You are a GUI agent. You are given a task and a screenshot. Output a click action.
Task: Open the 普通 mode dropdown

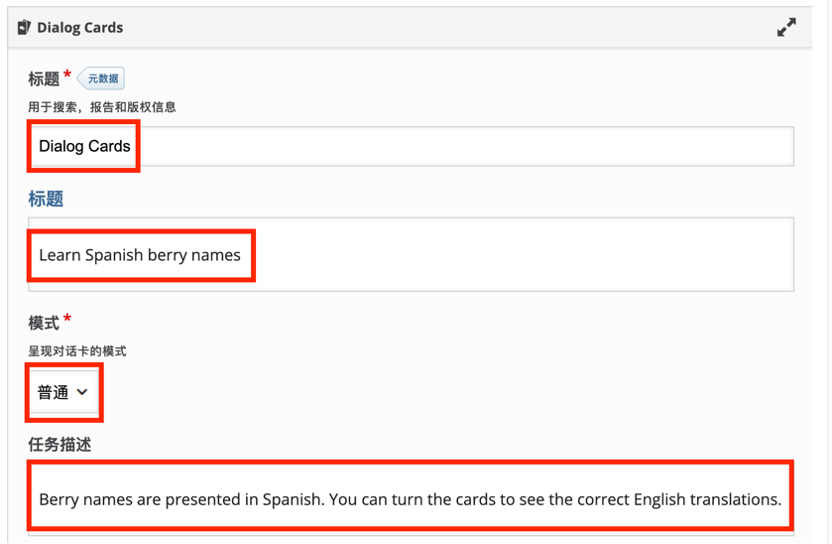tap(63, 392)
